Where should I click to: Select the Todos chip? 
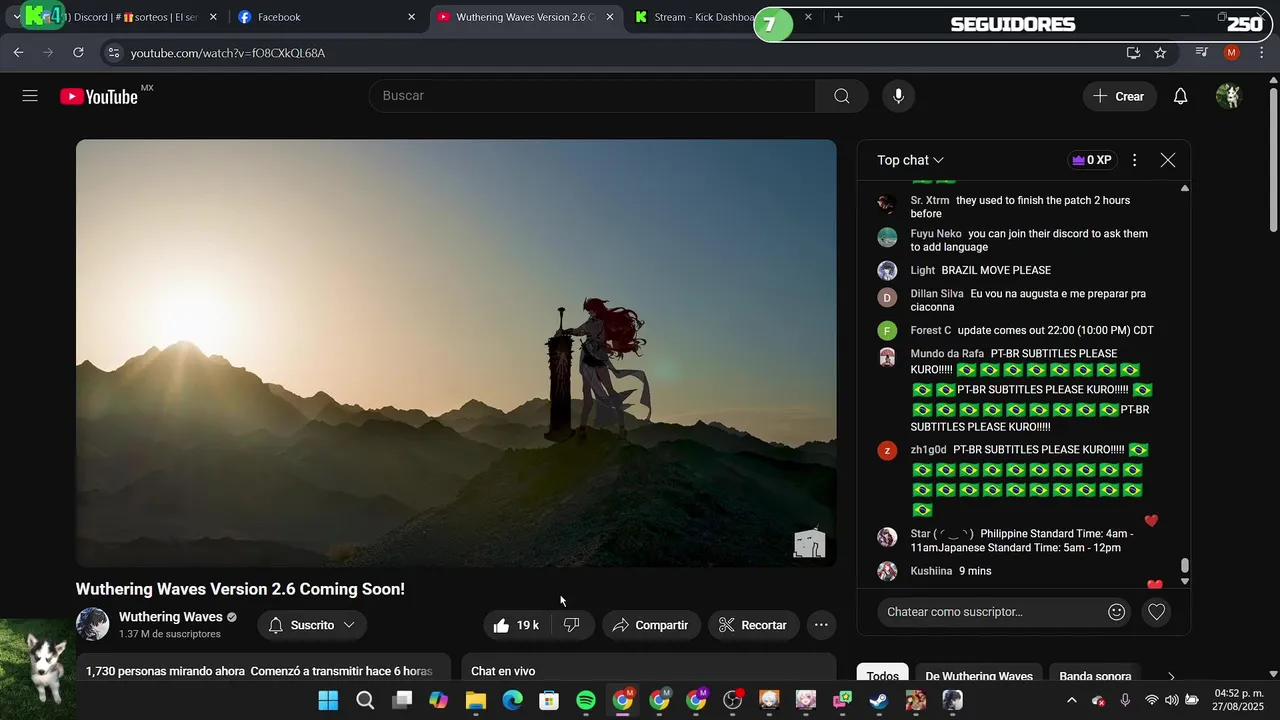click(883, 676)
